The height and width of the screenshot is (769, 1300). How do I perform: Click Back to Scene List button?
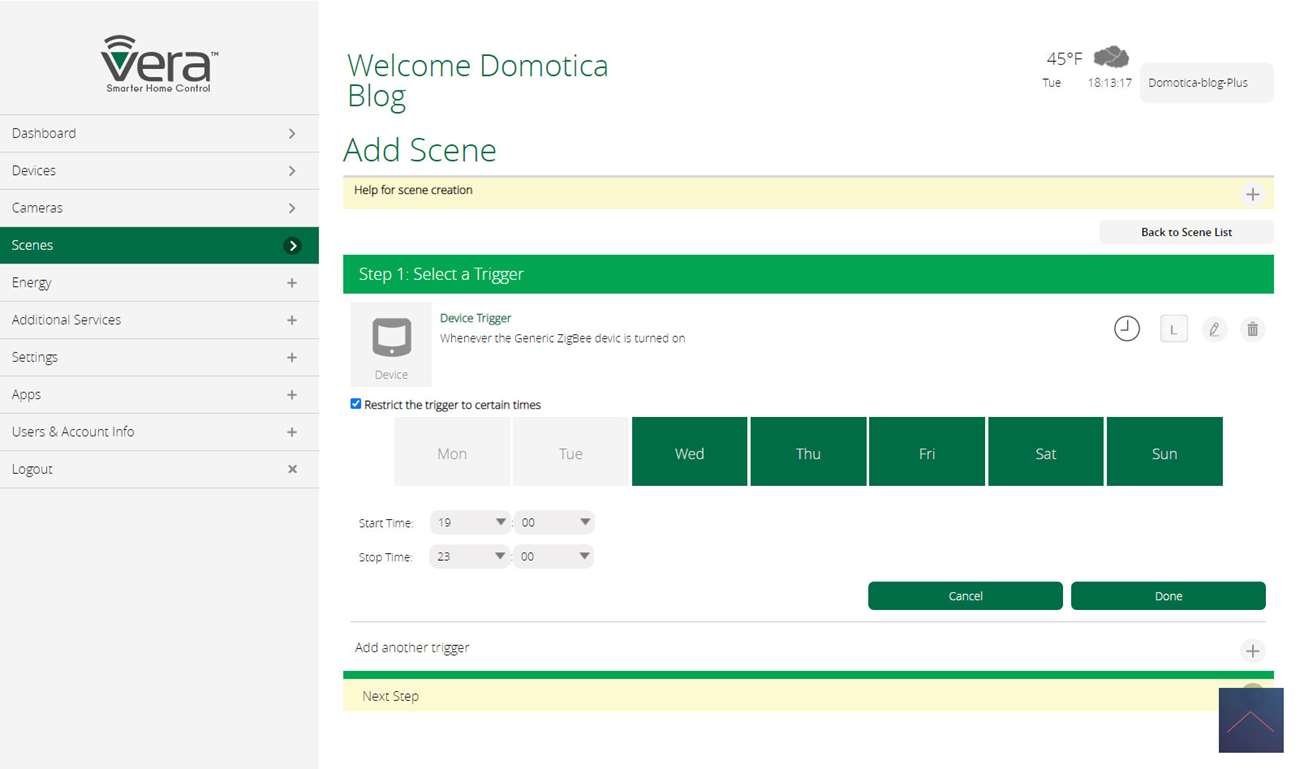click(x=1186, y=232)
